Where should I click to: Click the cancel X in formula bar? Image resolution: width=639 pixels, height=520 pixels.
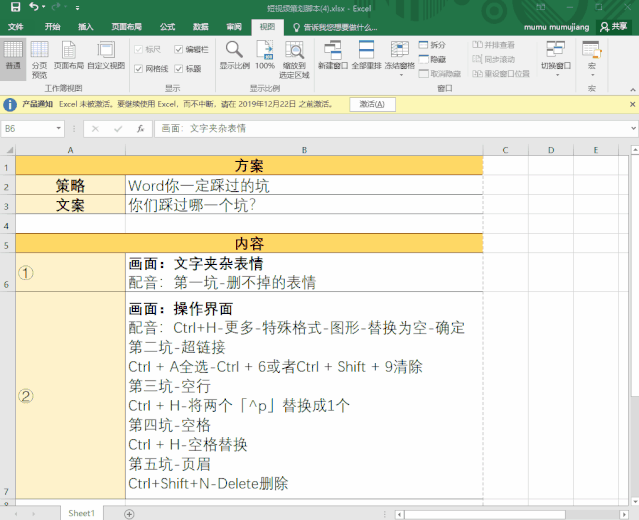pyautogui.click(x=95, y=129)
